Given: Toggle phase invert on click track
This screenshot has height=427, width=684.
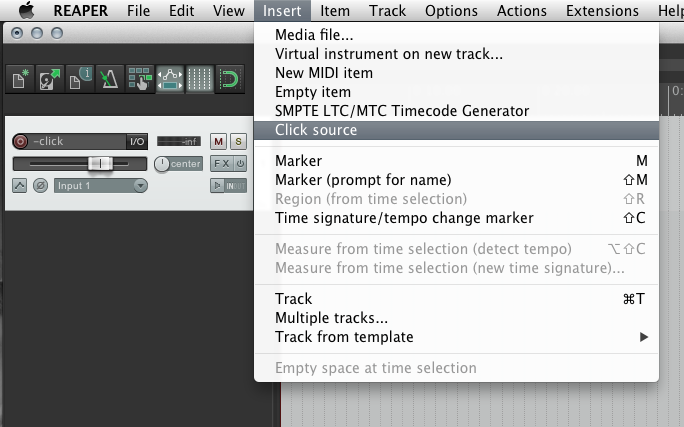Looking at the screenshot, I should [x=41, y=186].
